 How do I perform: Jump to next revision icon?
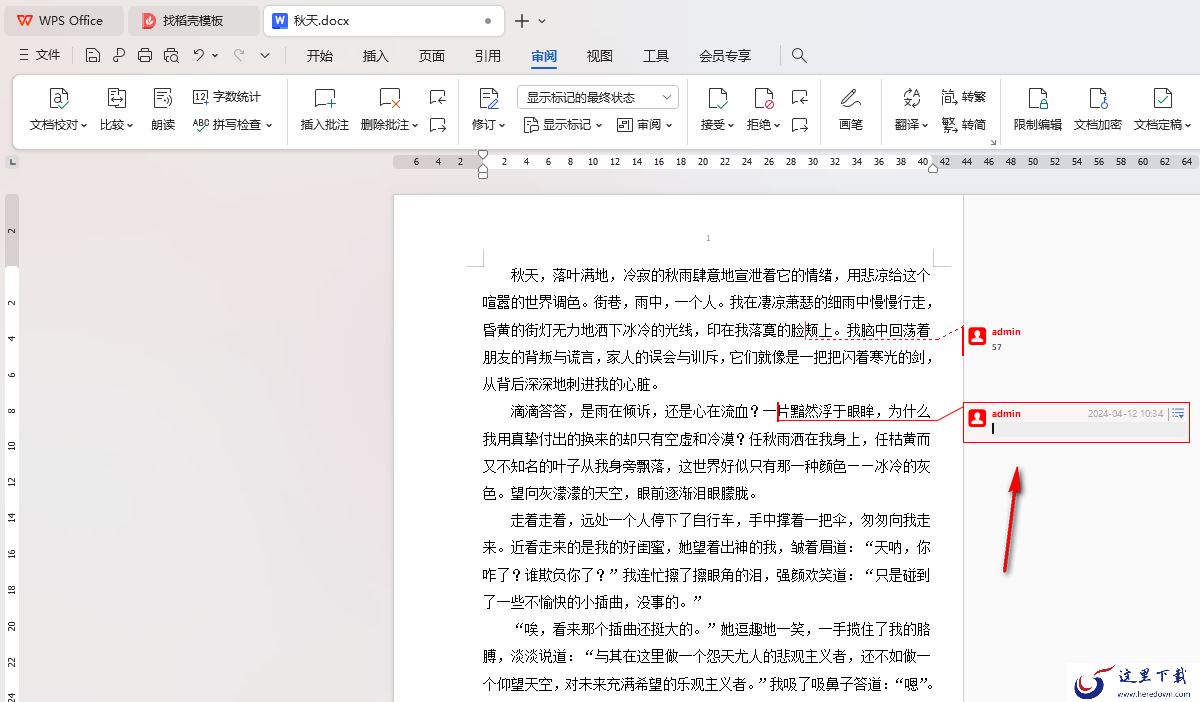799,125
